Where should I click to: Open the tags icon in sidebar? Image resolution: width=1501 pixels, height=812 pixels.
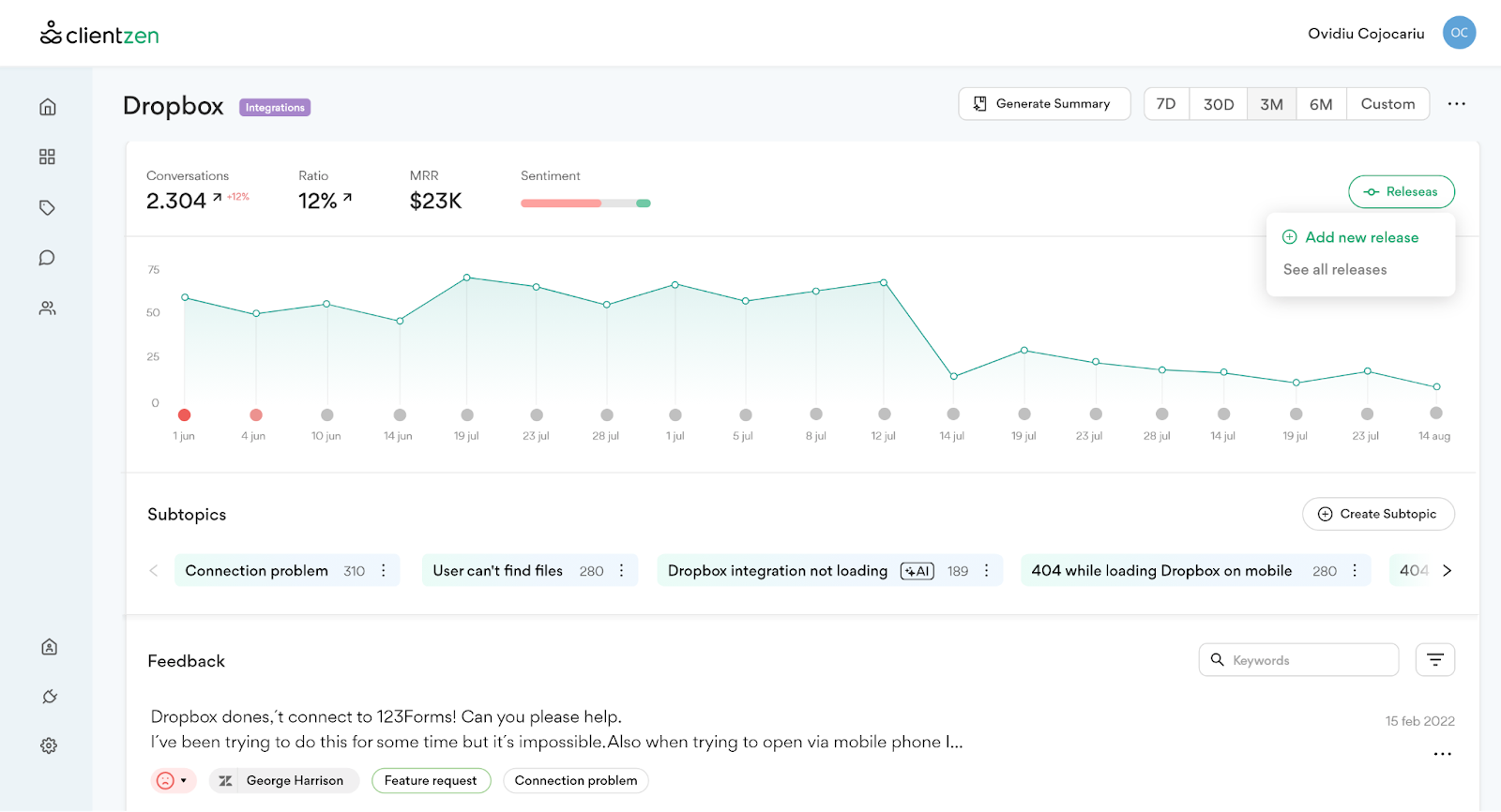(x=47, y=207)
